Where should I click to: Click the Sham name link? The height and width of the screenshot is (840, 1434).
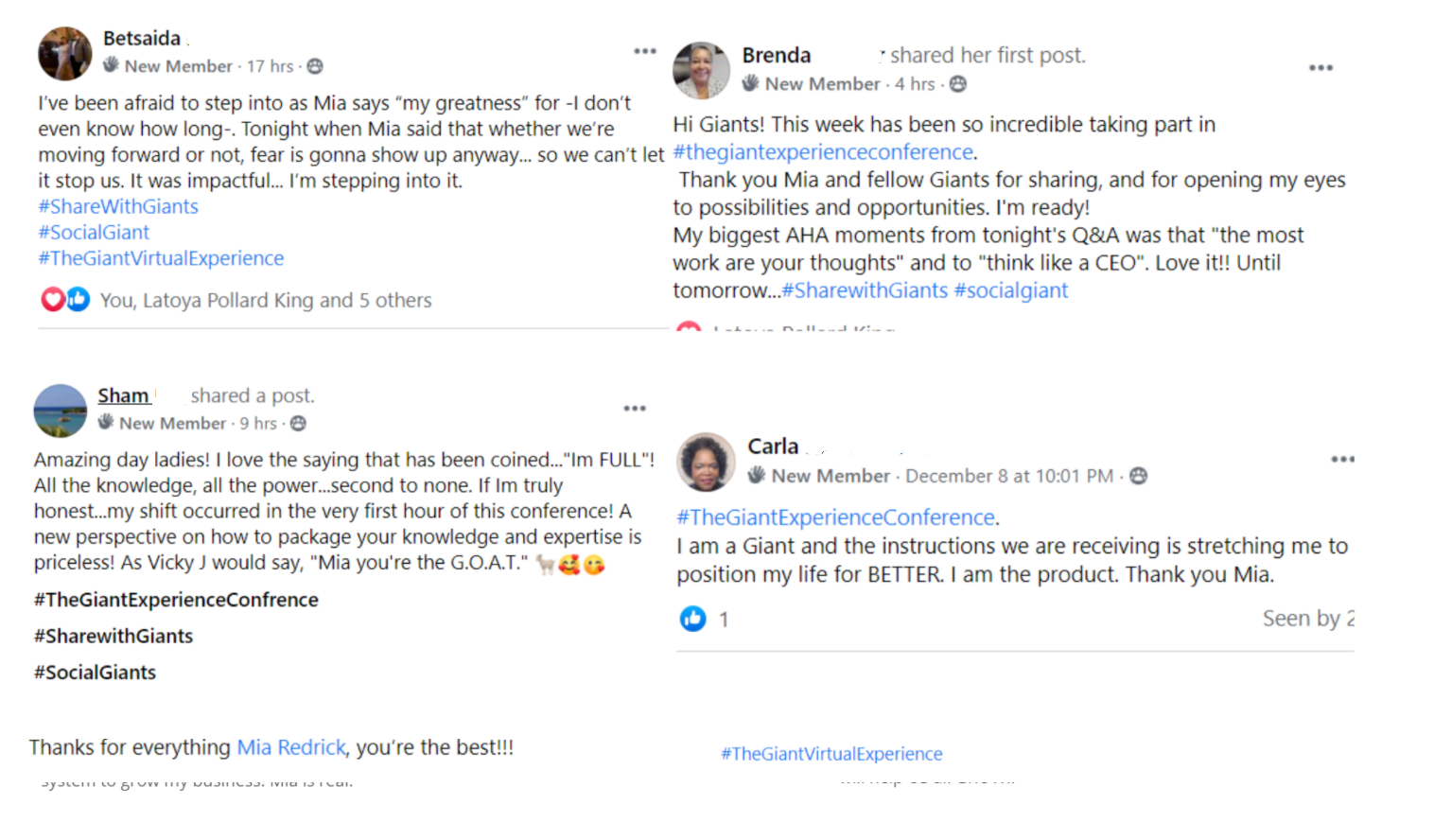(x=124, y=395)
